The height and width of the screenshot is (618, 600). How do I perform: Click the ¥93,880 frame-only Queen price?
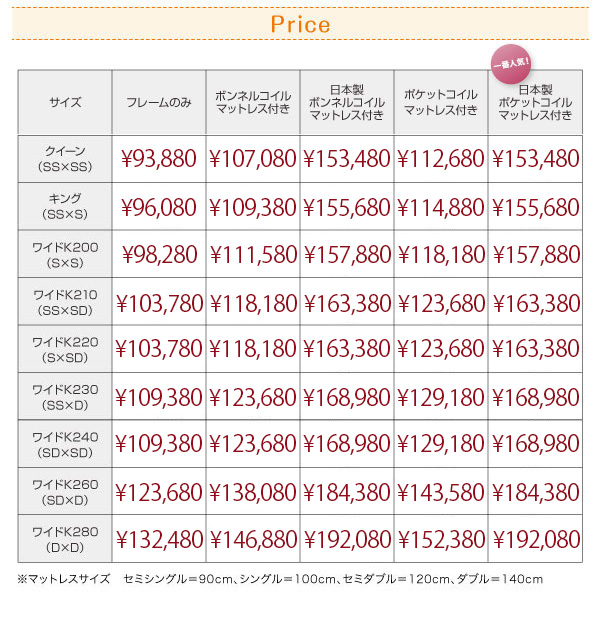[159, 159]
